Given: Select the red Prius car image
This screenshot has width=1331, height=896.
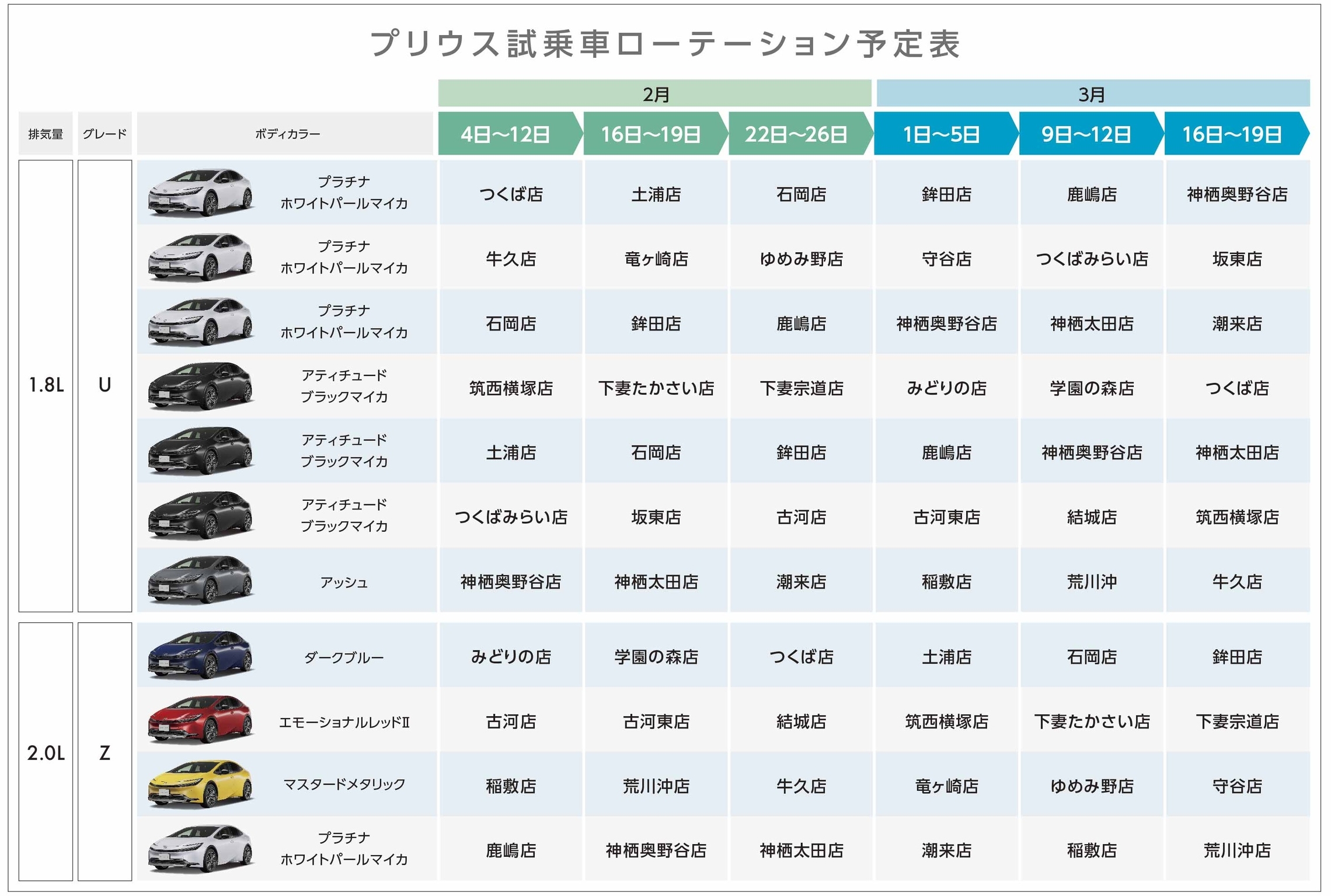Looking at the screenshot, I should point(200,720).
